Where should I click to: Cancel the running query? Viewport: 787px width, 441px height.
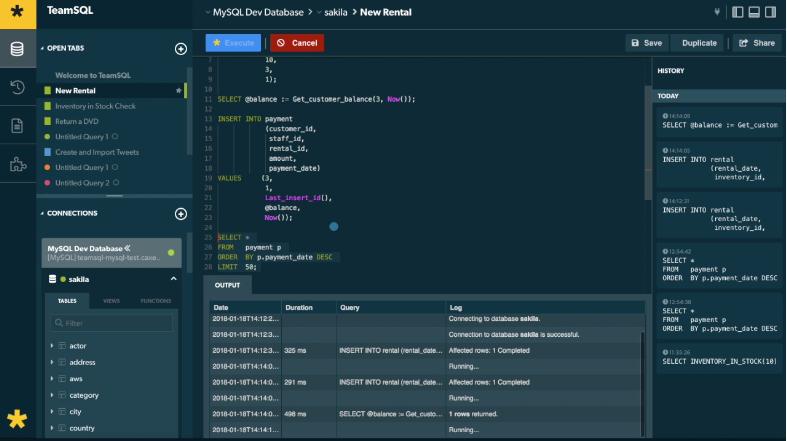[x=297, y=43]
